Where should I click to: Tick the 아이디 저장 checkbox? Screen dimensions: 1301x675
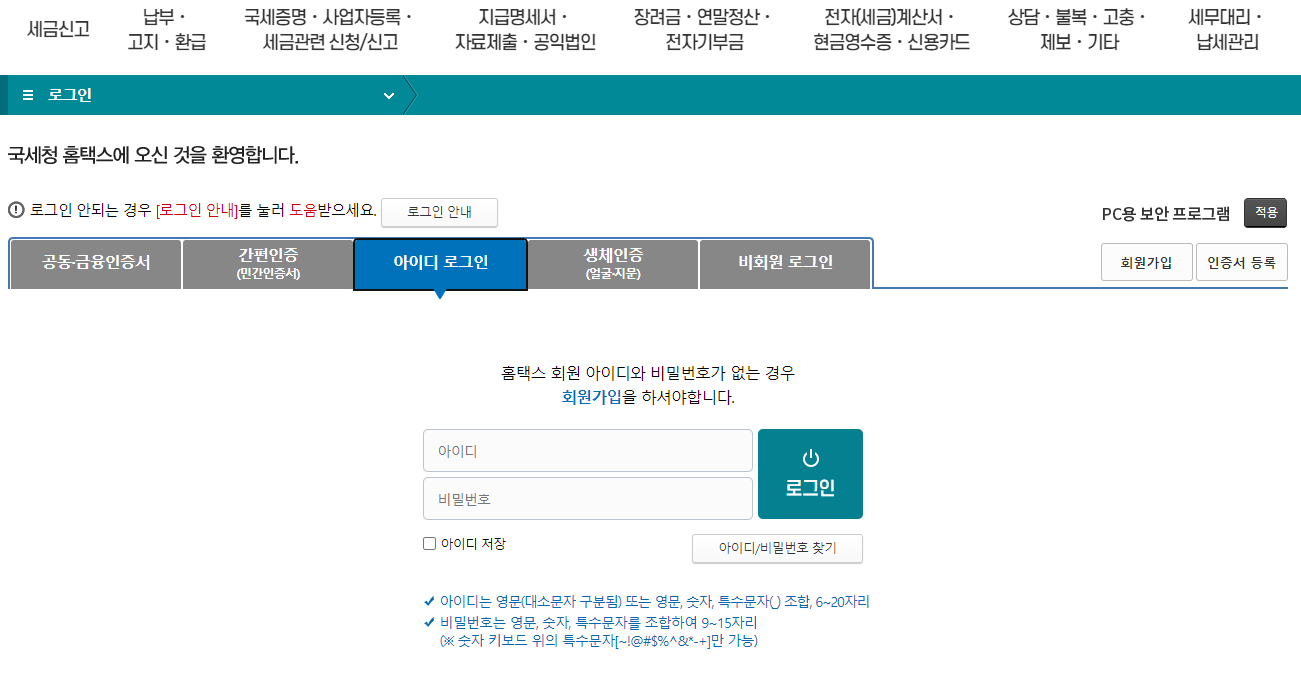click(x=430, y=544)
